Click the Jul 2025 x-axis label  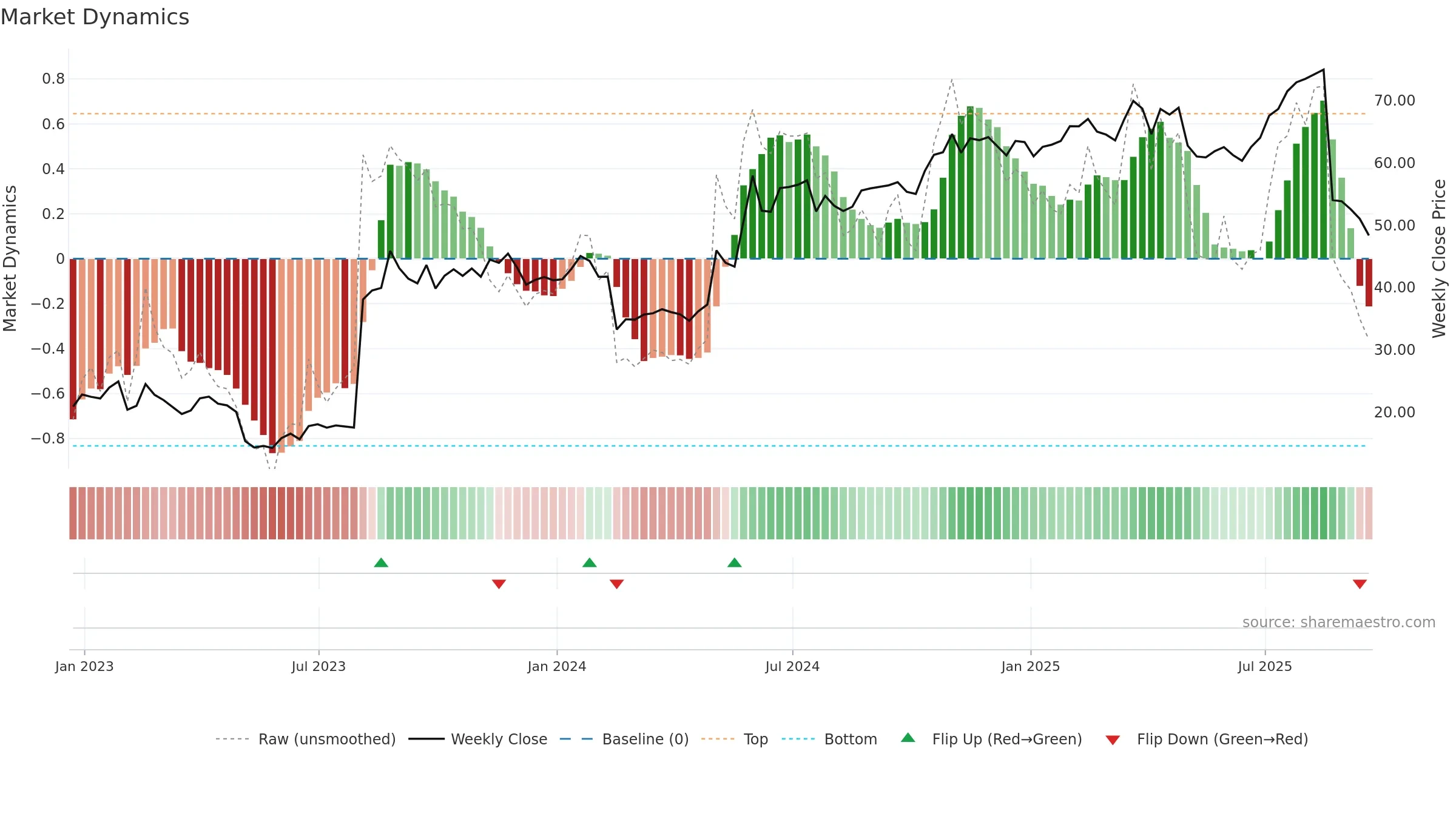click(x=1265, y=666)
